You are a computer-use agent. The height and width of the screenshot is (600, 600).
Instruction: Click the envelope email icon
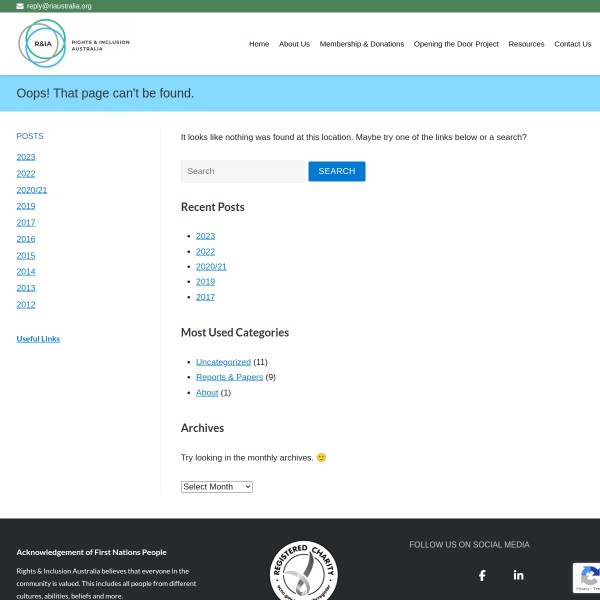pos(20,6)
